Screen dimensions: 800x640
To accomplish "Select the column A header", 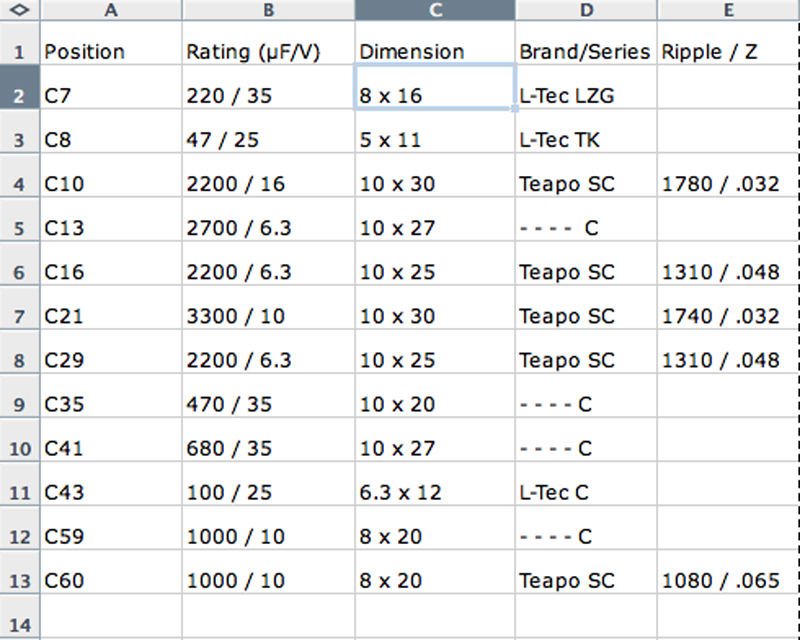I will click(x=111, y=11).
